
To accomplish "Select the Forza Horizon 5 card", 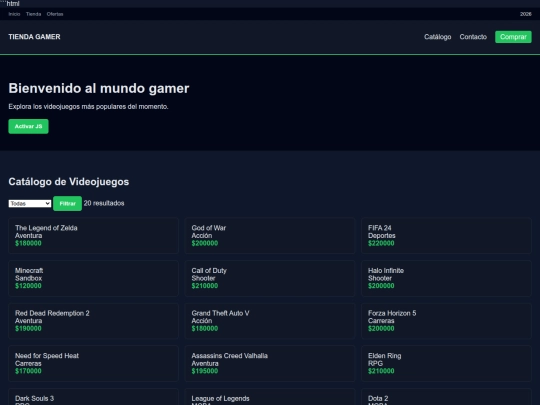I will point(446,321).
